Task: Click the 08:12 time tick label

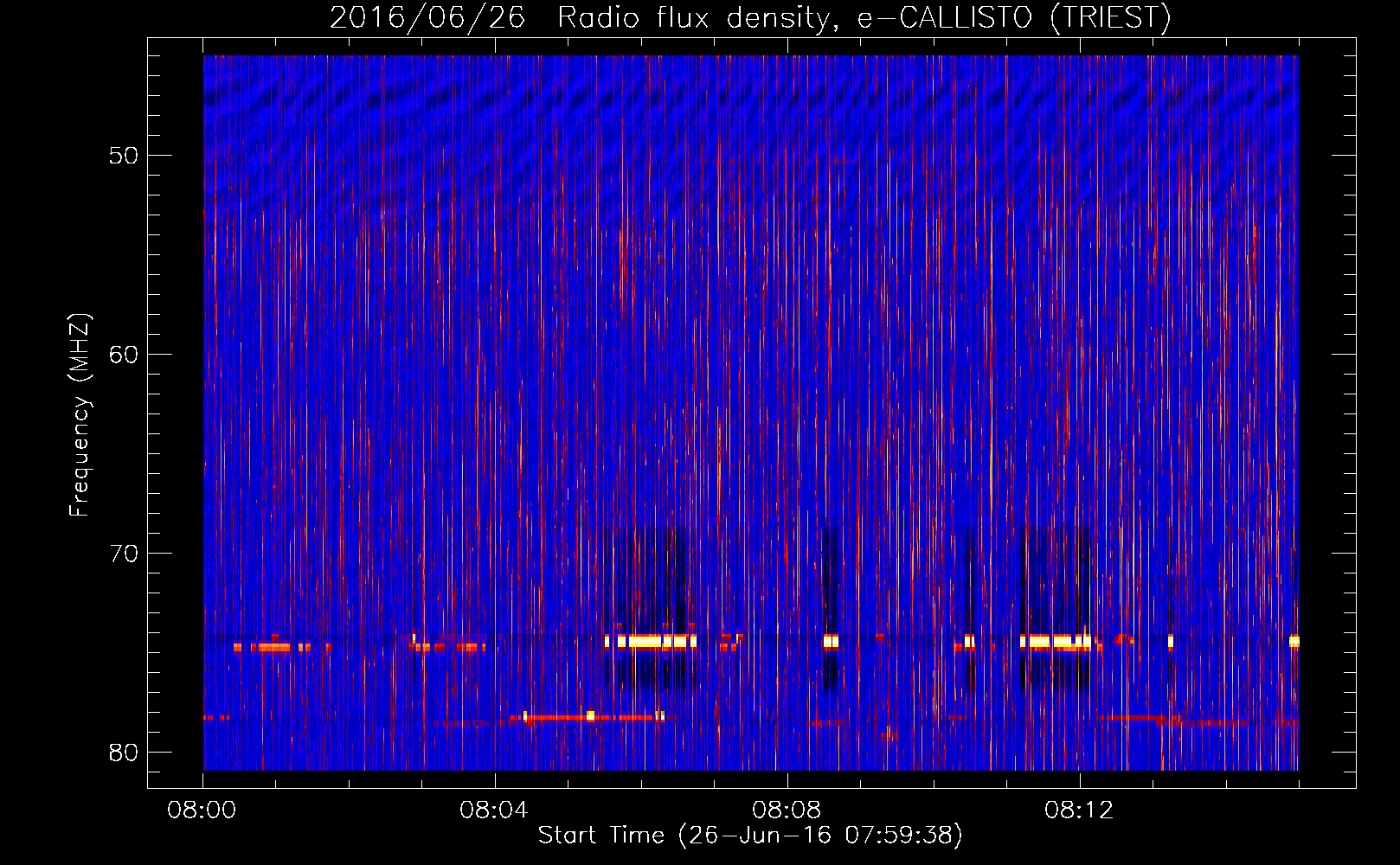Action: (1079, 811)
